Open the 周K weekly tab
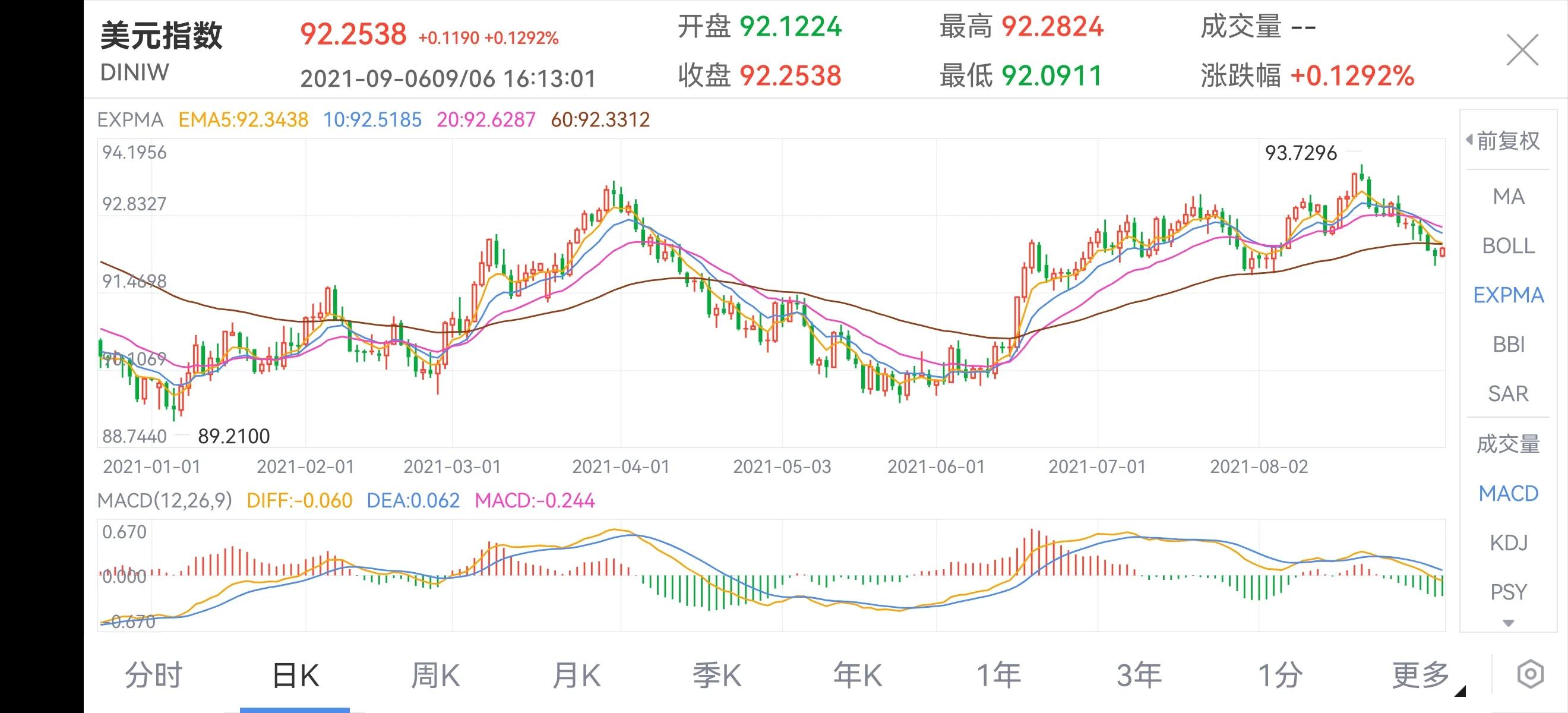 (435, 674)
